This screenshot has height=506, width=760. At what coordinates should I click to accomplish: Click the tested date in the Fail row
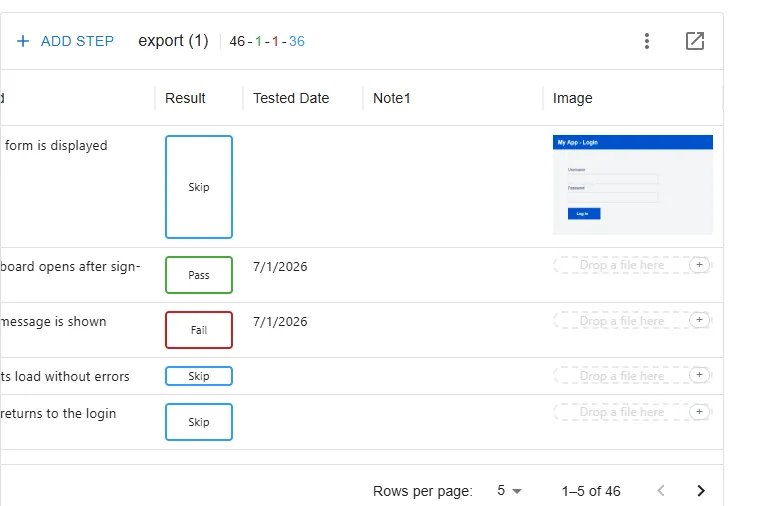280,322
